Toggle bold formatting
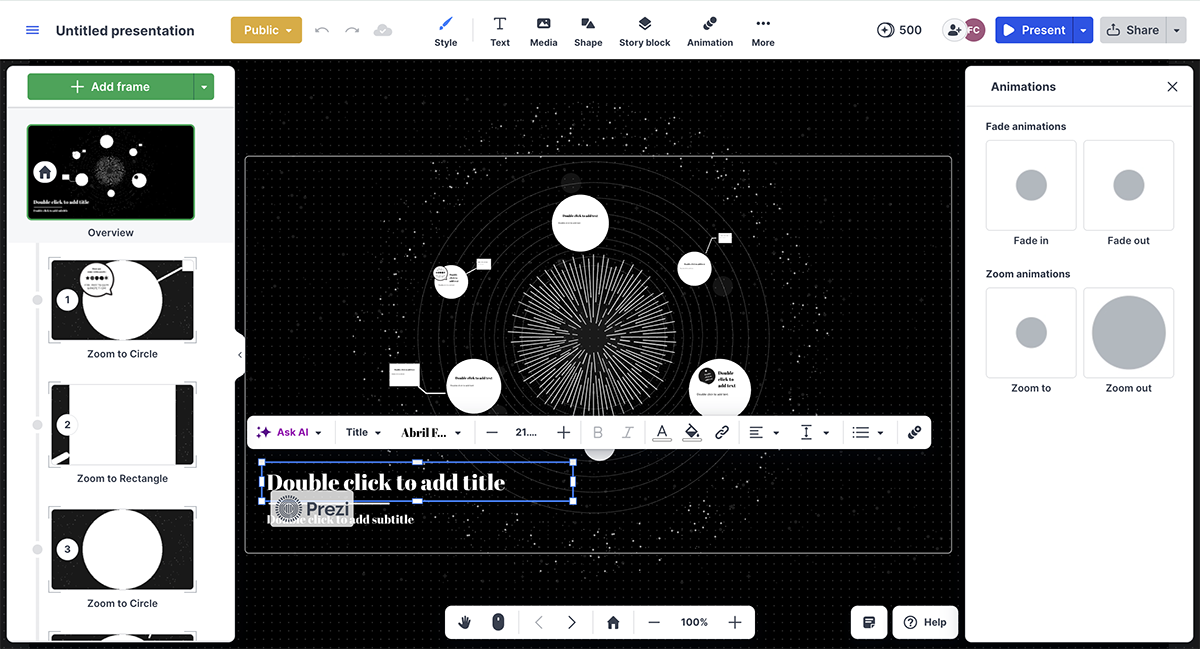 pos(598,433)
